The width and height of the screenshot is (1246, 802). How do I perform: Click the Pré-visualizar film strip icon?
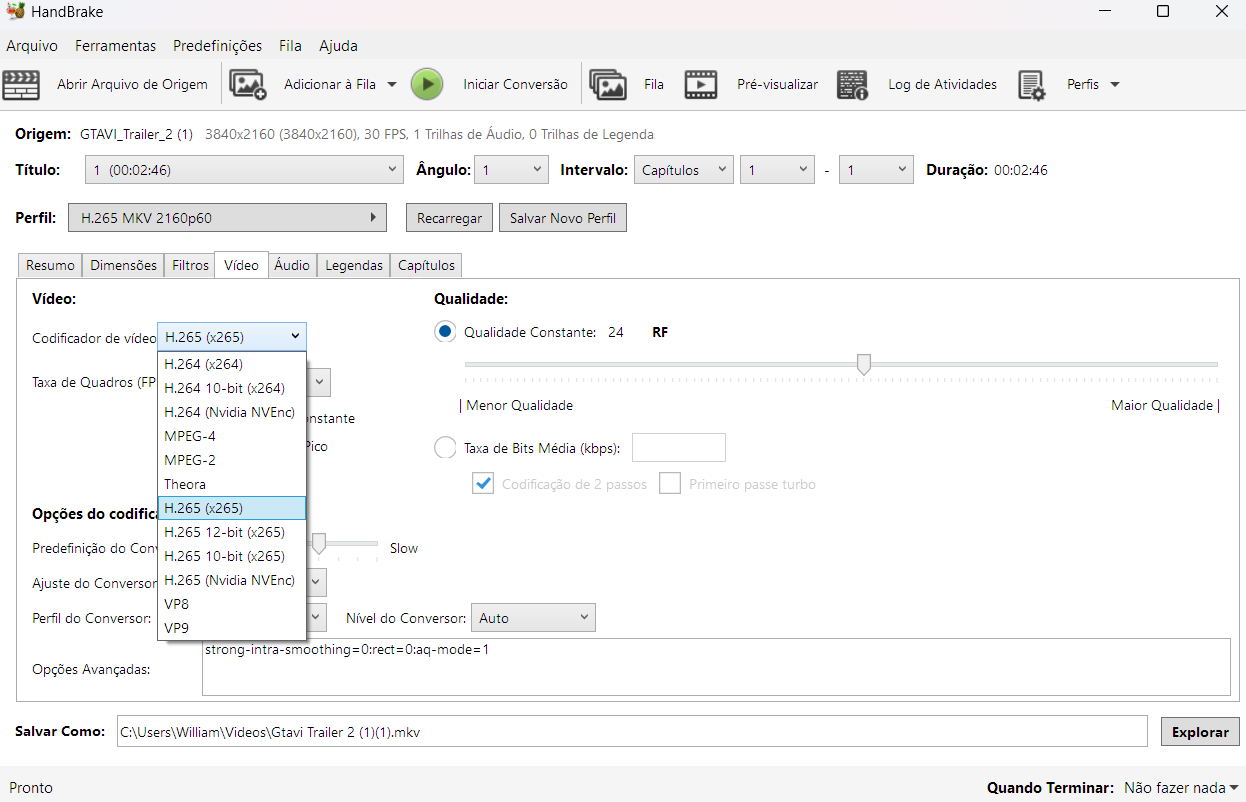pos(701,85)
